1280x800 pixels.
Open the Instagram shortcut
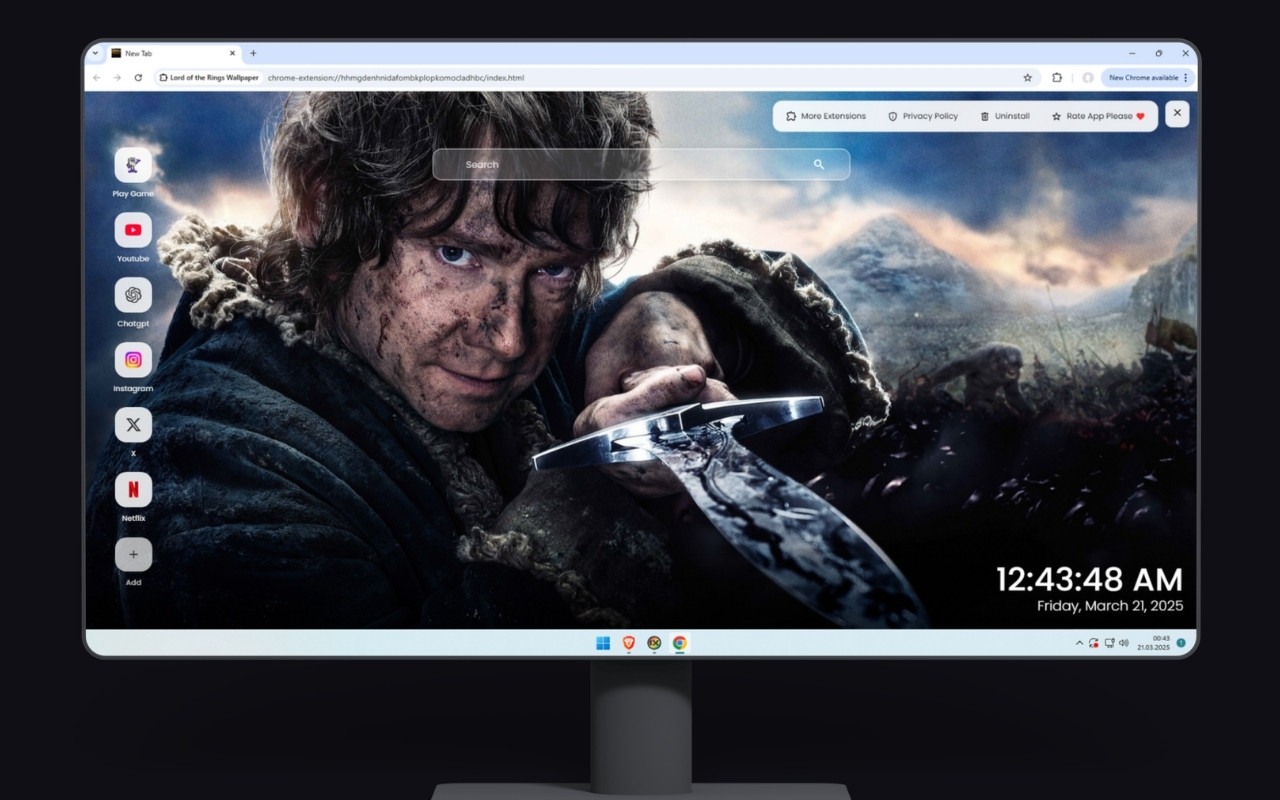(133, 360)
